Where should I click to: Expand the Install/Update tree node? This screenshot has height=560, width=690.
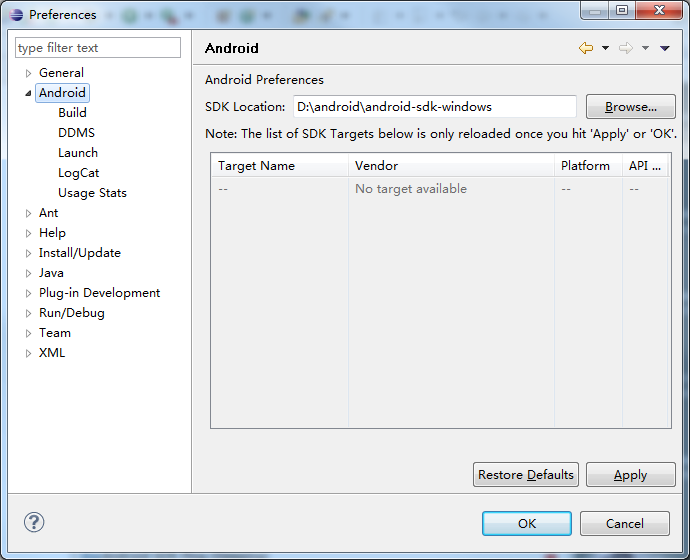click(x=29, y=253)
